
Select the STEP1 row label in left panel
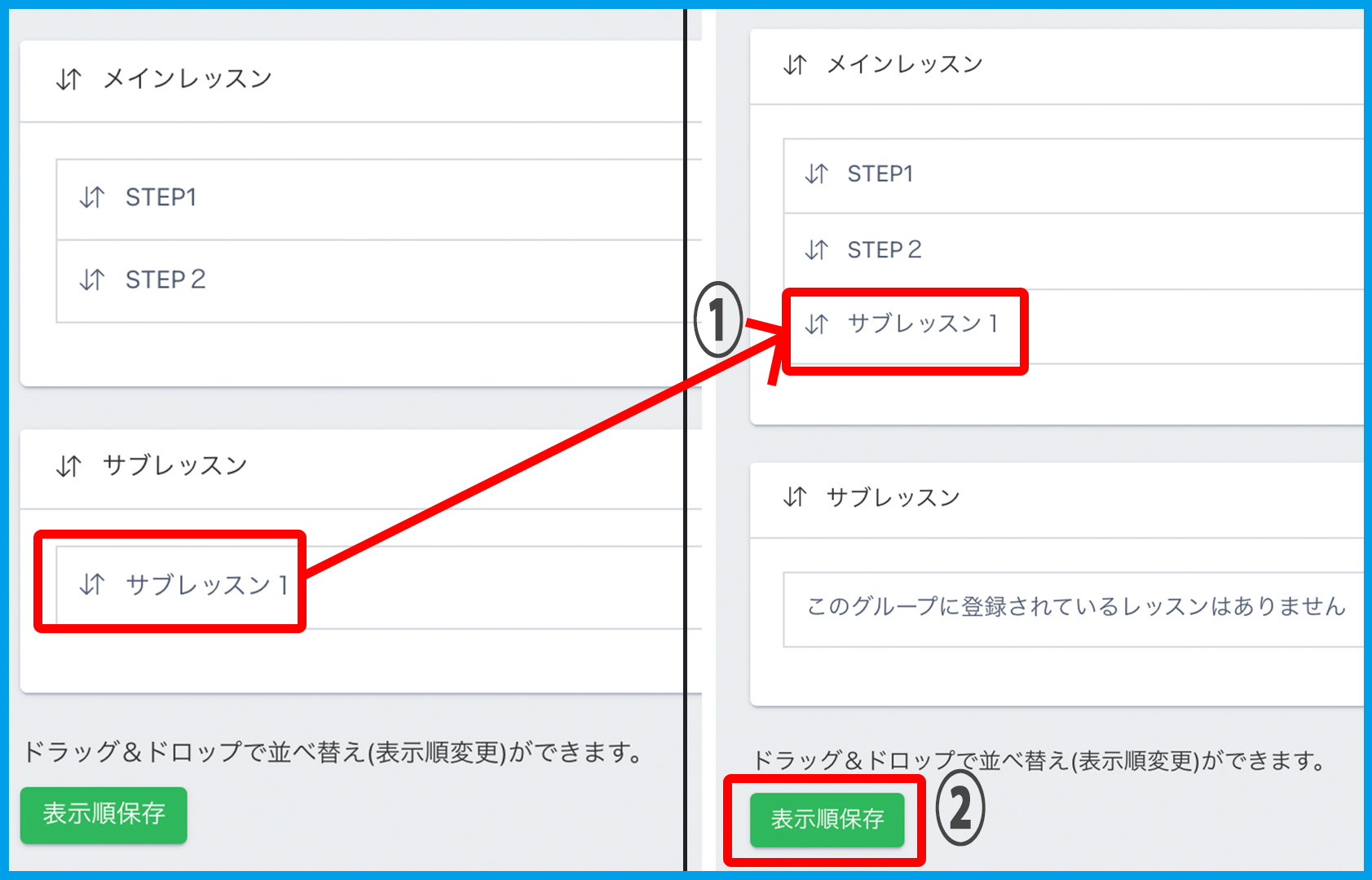(x=161, y=197)
